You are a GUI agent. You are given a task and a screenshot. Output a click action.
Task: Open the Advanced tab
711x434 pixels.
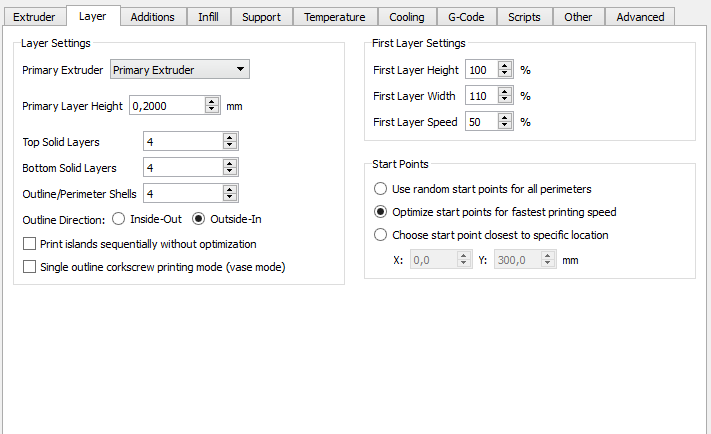(x=640, y=17)
